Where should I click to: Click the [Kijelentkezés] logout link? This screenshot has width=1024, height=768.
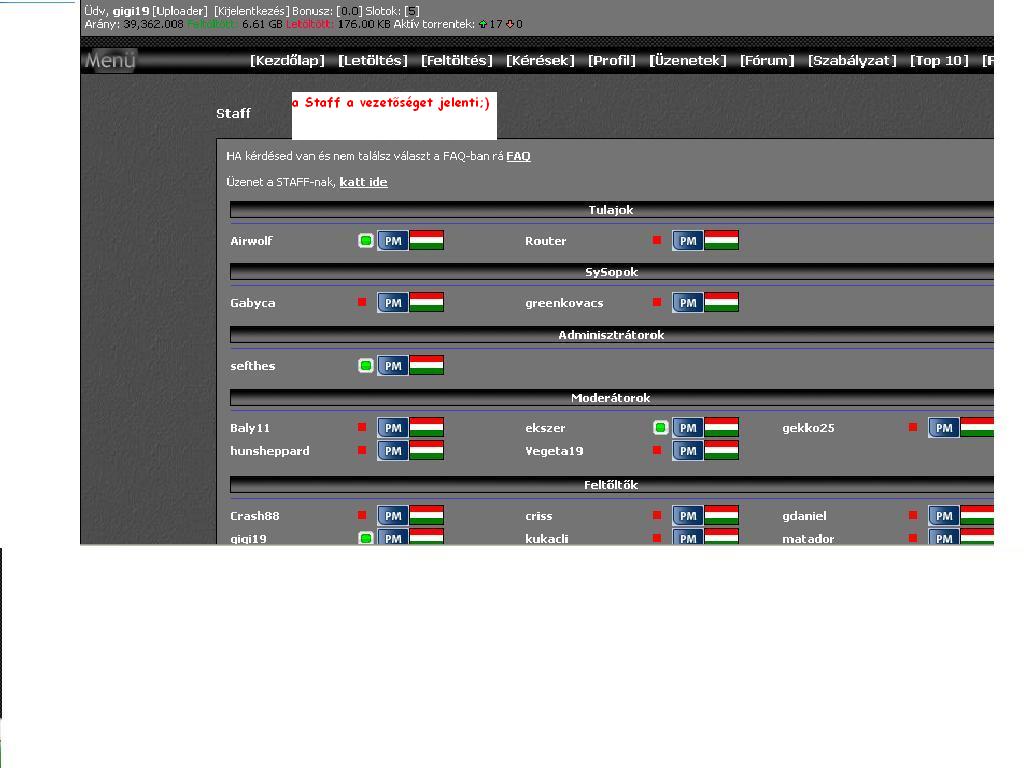251,11
